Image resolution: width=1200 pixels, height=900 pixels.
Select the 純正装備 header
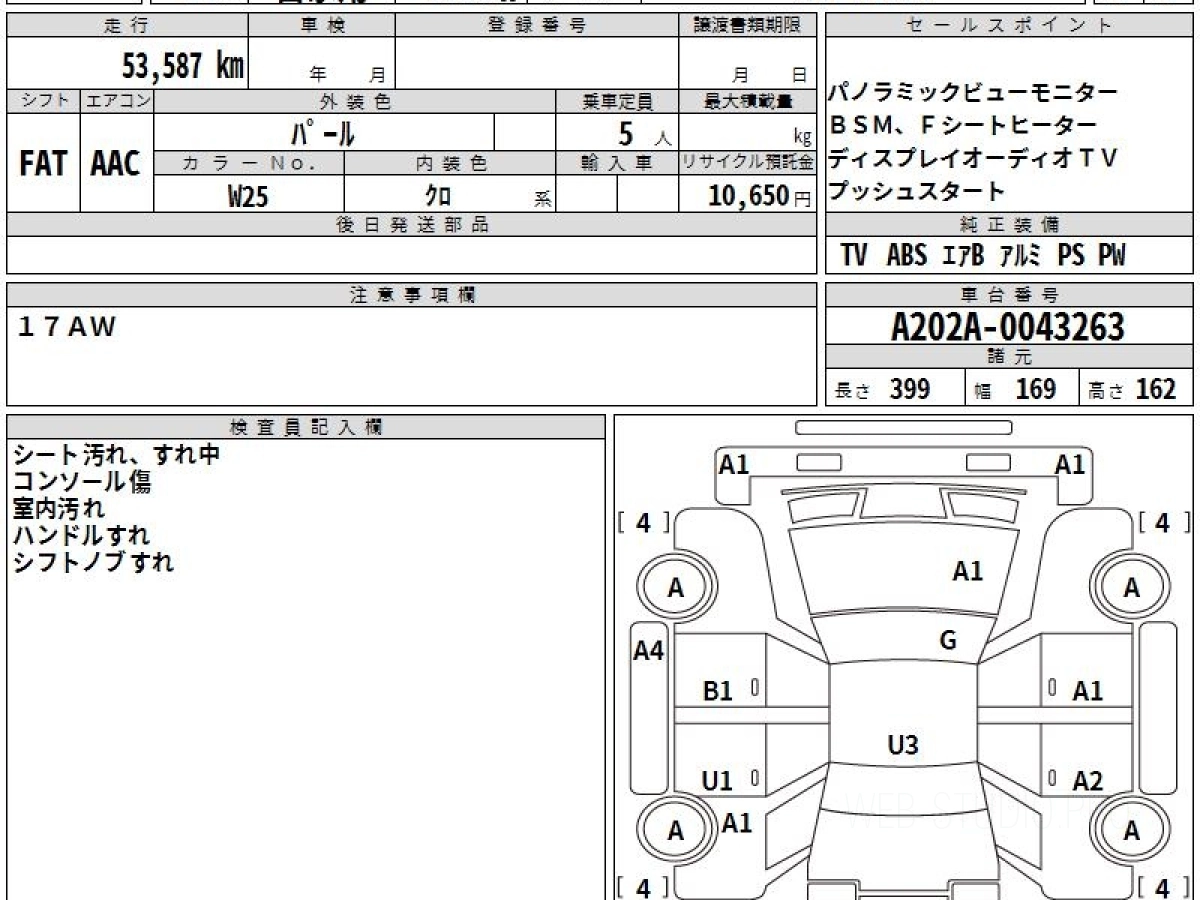click(1010, 225)
